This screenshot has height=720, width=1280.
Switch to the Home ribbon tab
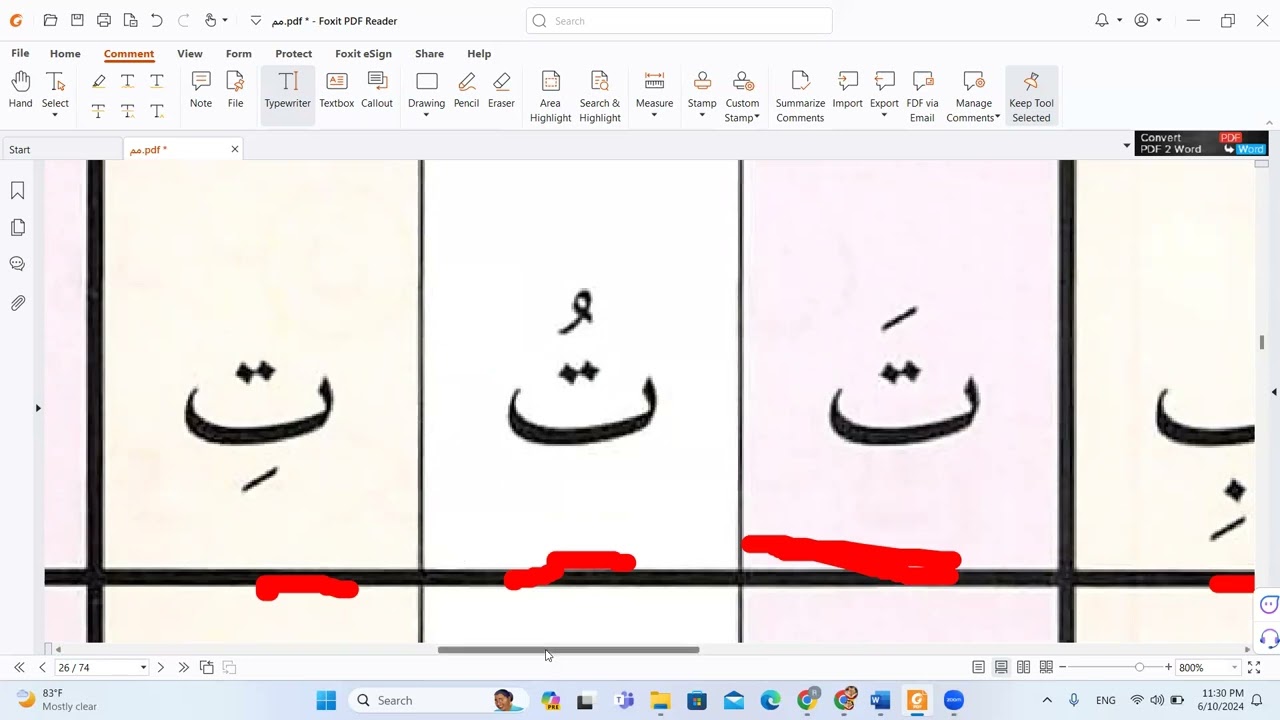click(65, 53)
